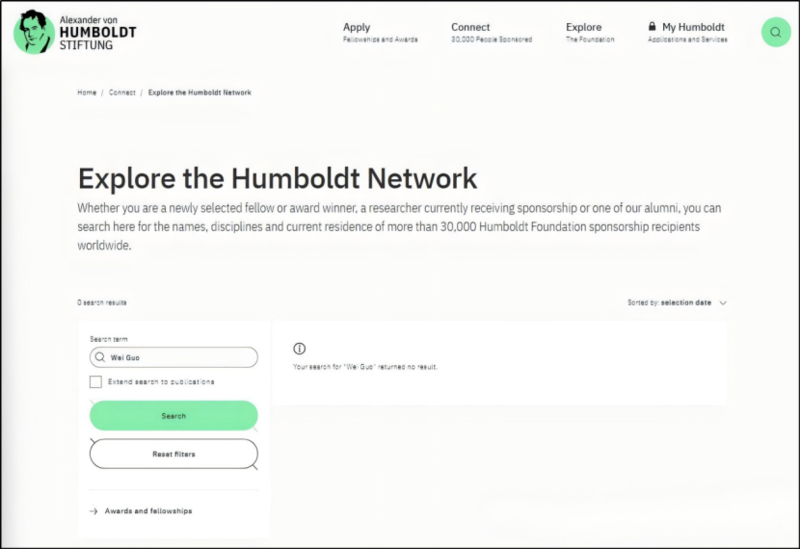Focus the Search term input containing Wei Guo
Screen dimensions: 800x549
[180, 357]
